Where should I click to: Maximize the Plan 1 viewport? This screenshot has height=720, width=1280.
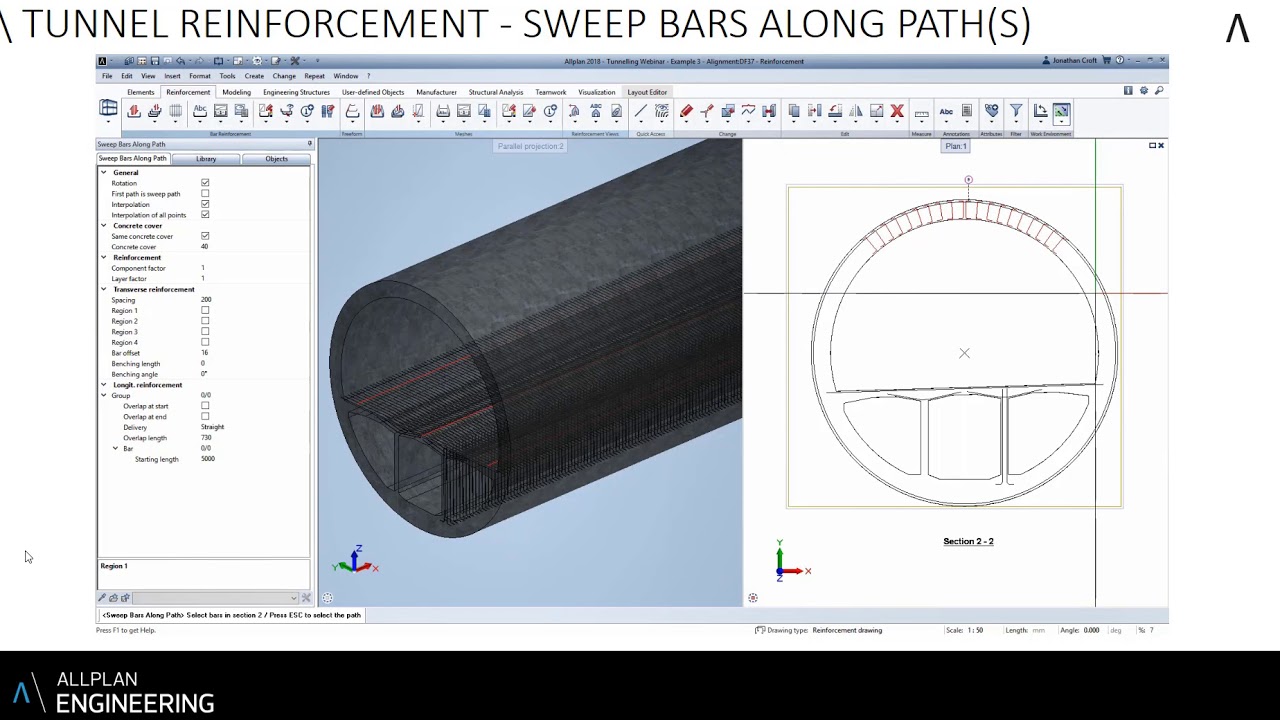(1152, 146)
